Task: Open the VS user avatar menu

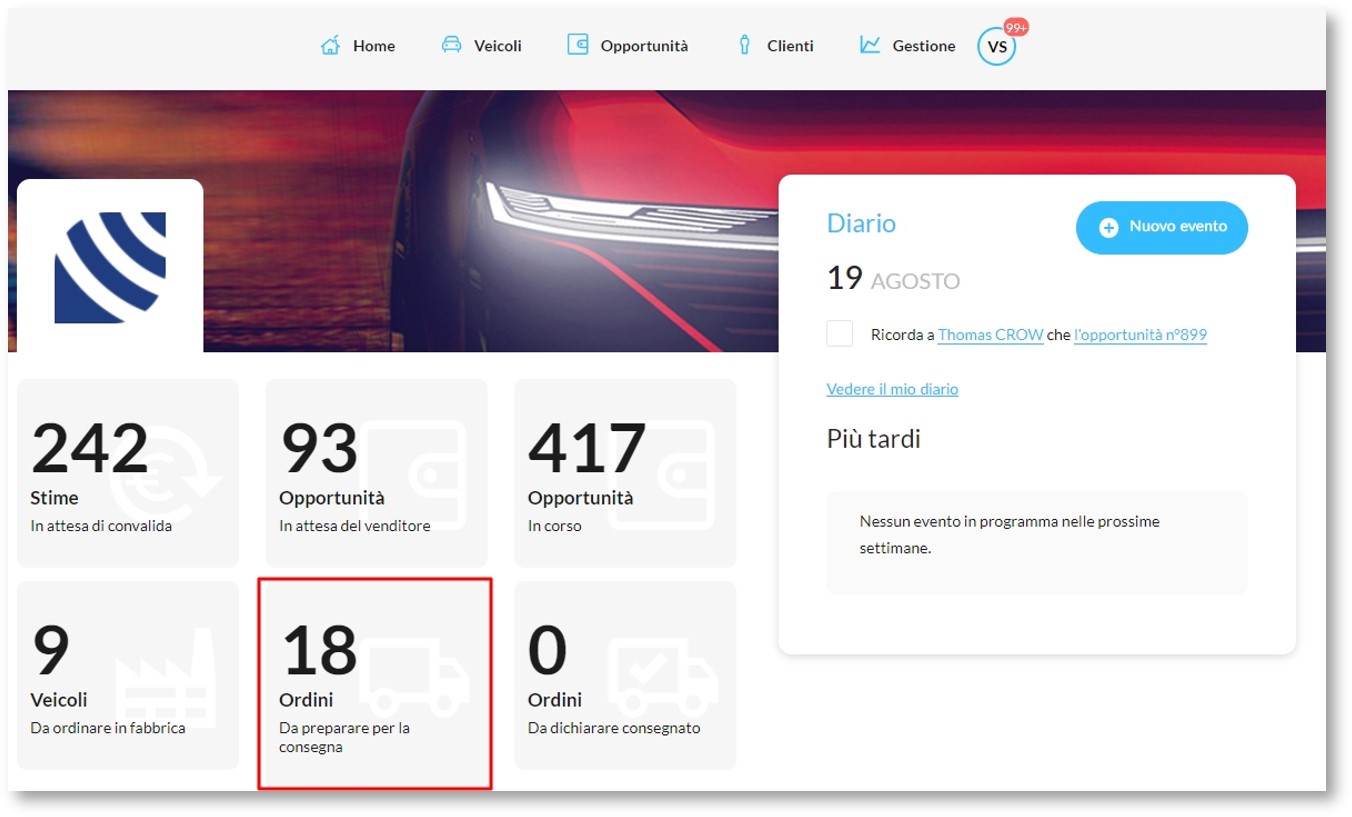Action: (997, 46)
